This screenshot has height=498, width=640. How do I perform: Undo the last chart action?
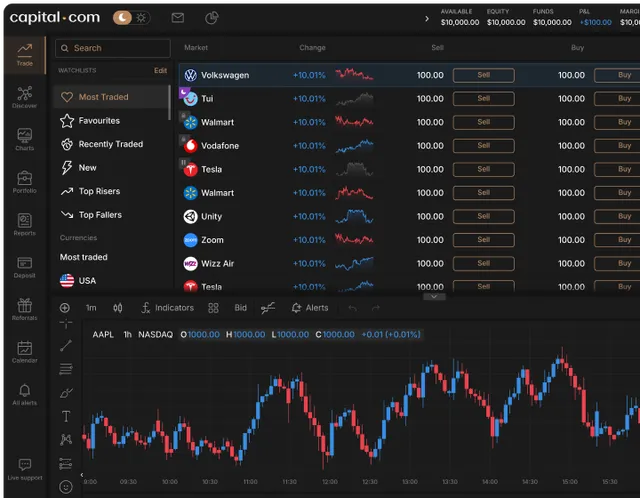353,308
